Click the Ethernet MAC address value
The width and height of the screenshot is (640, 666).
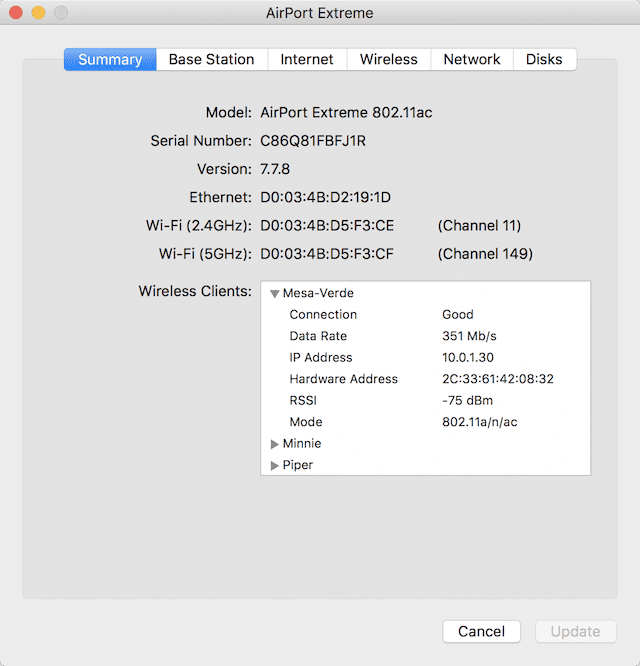point(325,197)
